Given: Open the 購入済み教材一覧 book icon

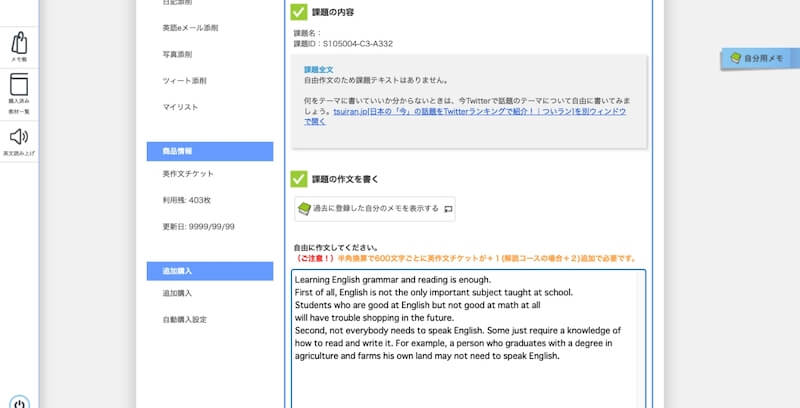Looking at the screenshot, I should coord(19,85).
